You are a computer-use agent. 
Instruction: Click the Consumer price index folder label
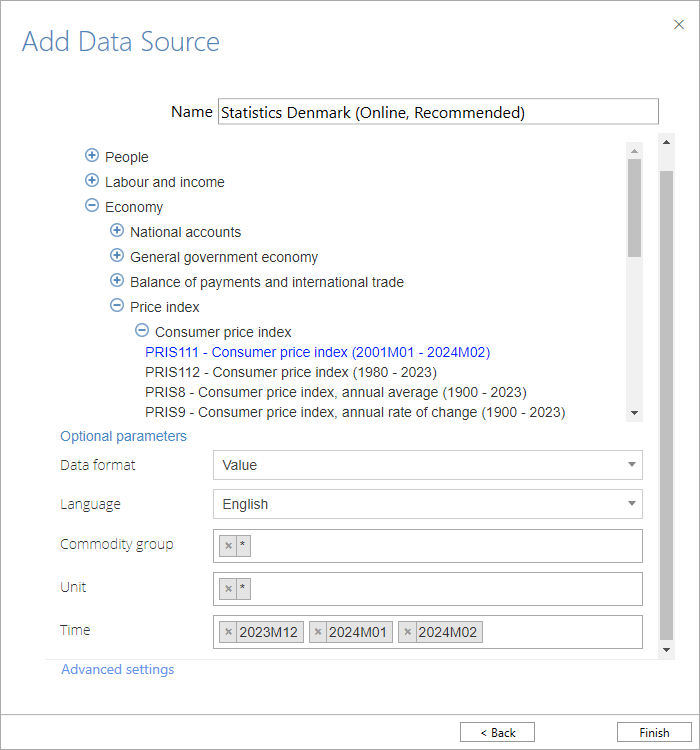(x=223, y=332)
